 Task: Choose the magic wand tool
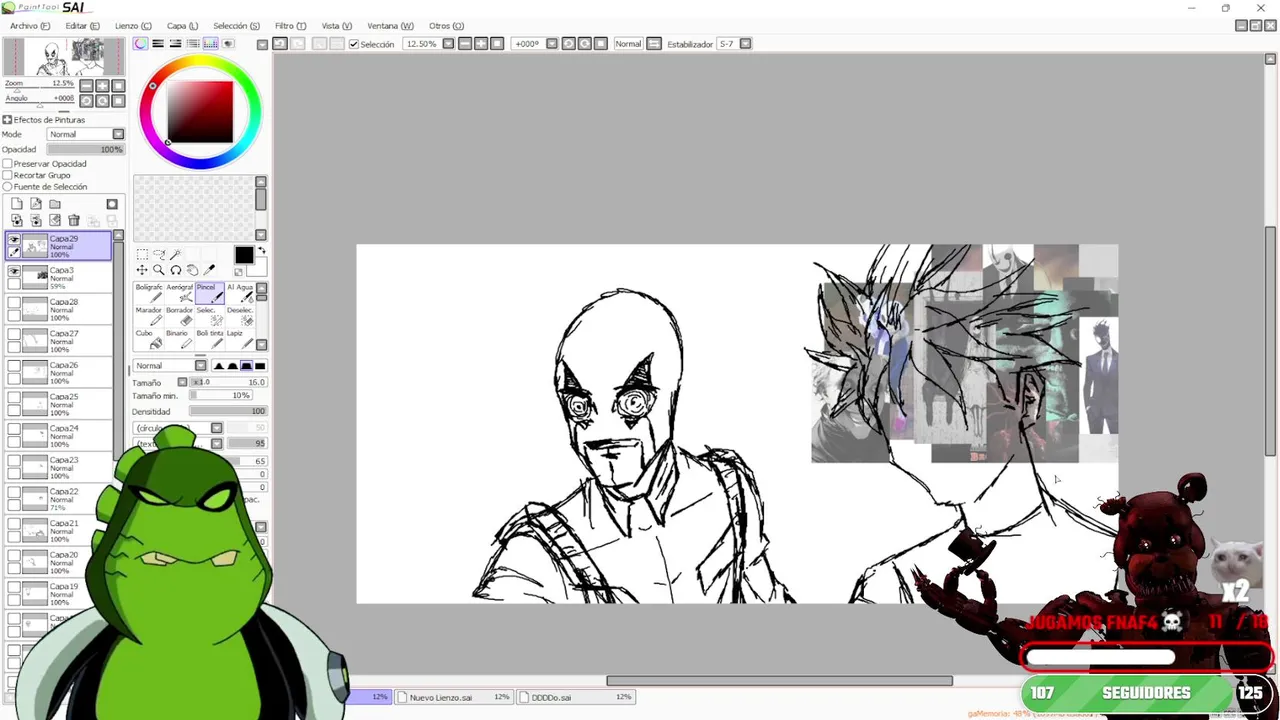pos(175,254)
